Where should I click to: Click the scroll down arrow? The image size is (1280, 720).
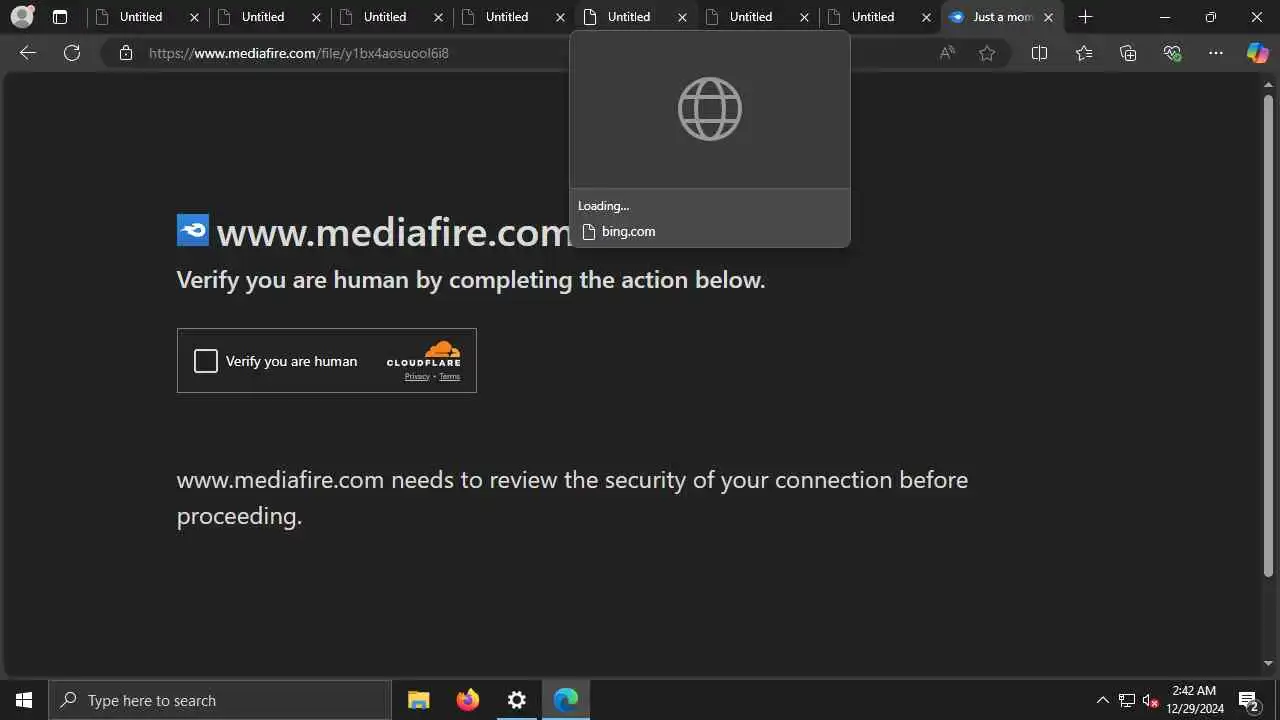(1268, 663)
